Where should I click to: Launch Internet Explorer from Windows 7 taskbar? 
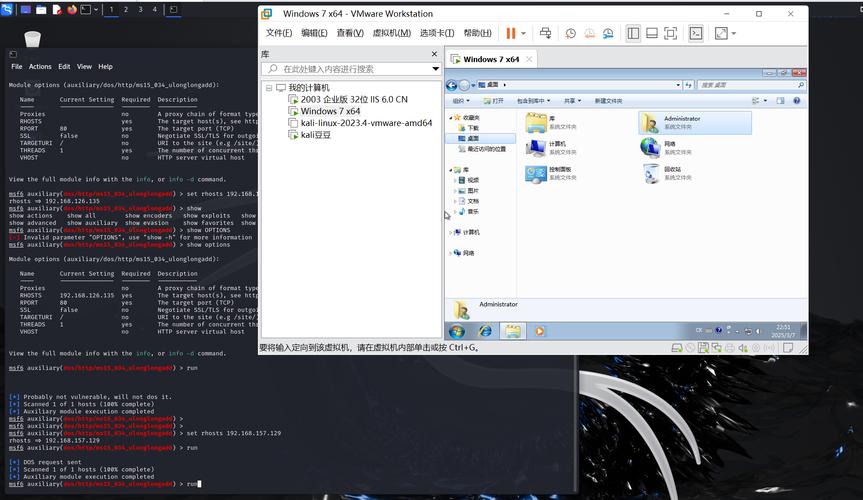point(485,331)
